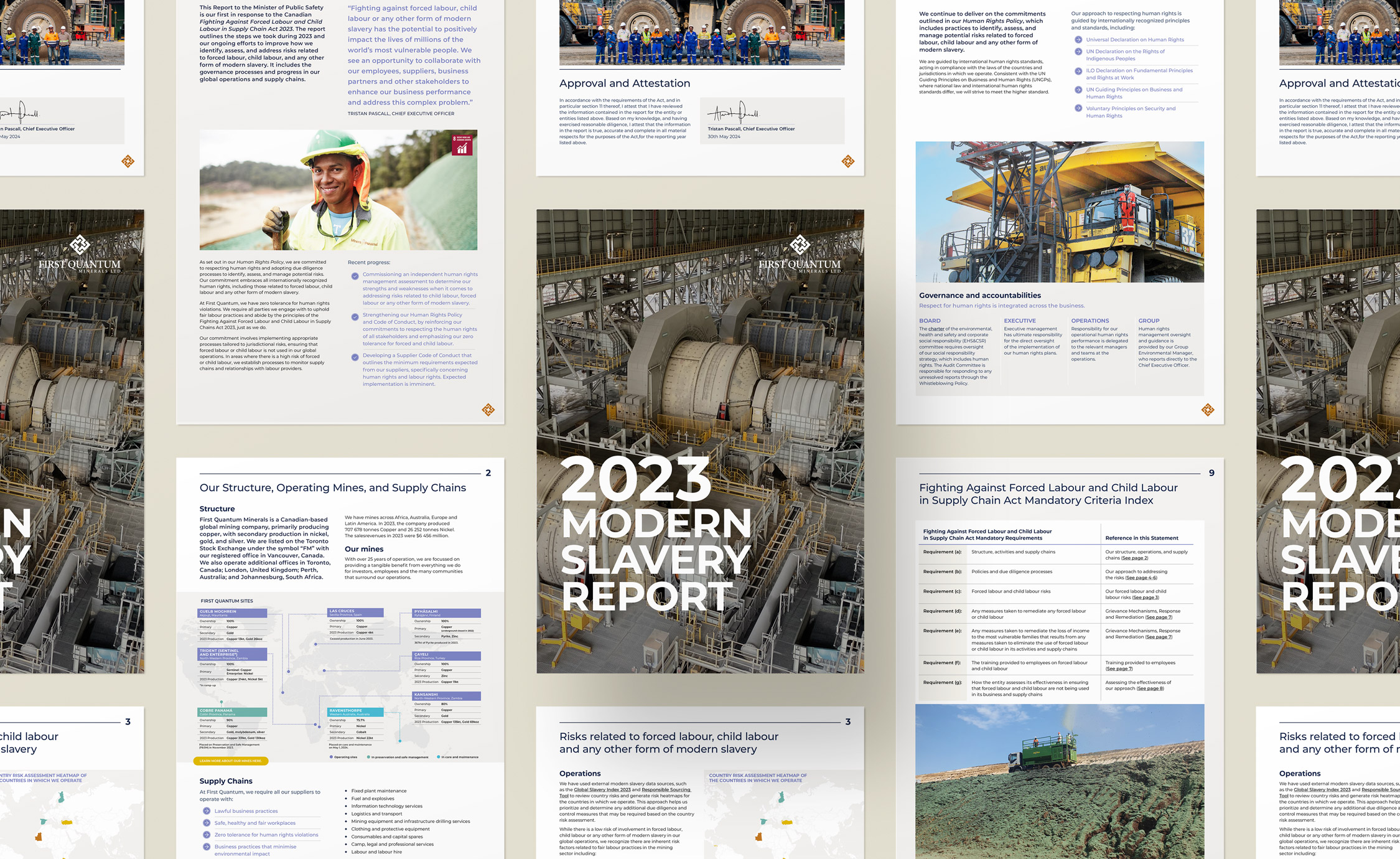Select the arrow icon beside ILO Declaration on Fundamental Principles
The width and height of the screenshot is (1400, 859).
click(x=1078, y=71)
